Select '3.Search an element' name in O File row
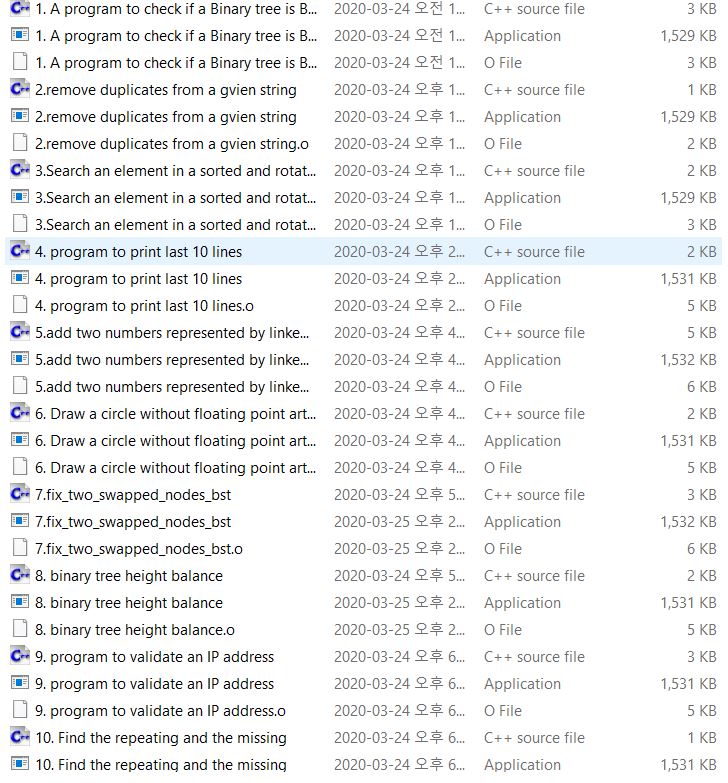This screenshot has height=783, width=728. (176, 225)
